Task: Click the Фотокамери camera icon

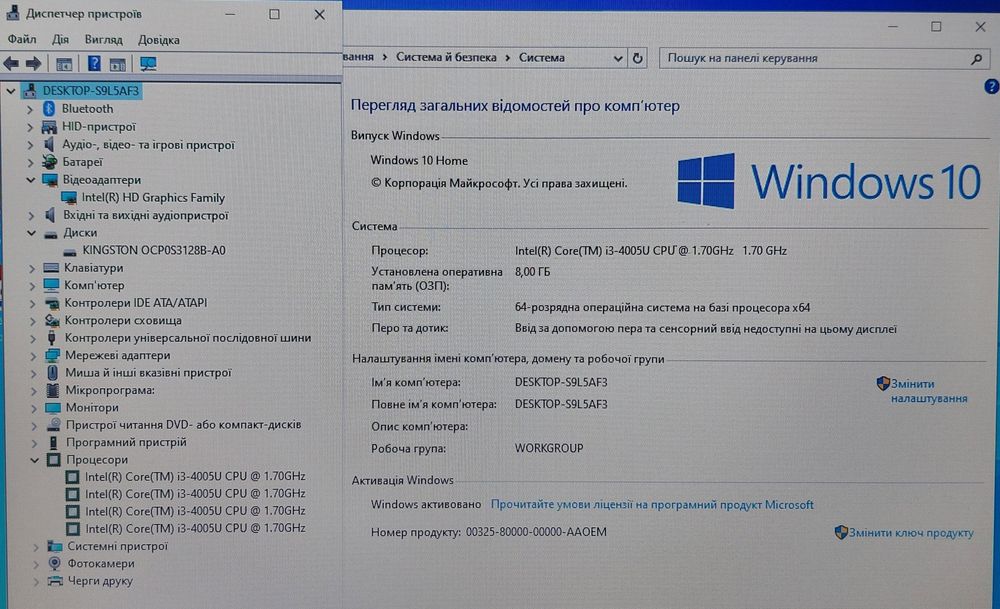Action: point(55,563)
